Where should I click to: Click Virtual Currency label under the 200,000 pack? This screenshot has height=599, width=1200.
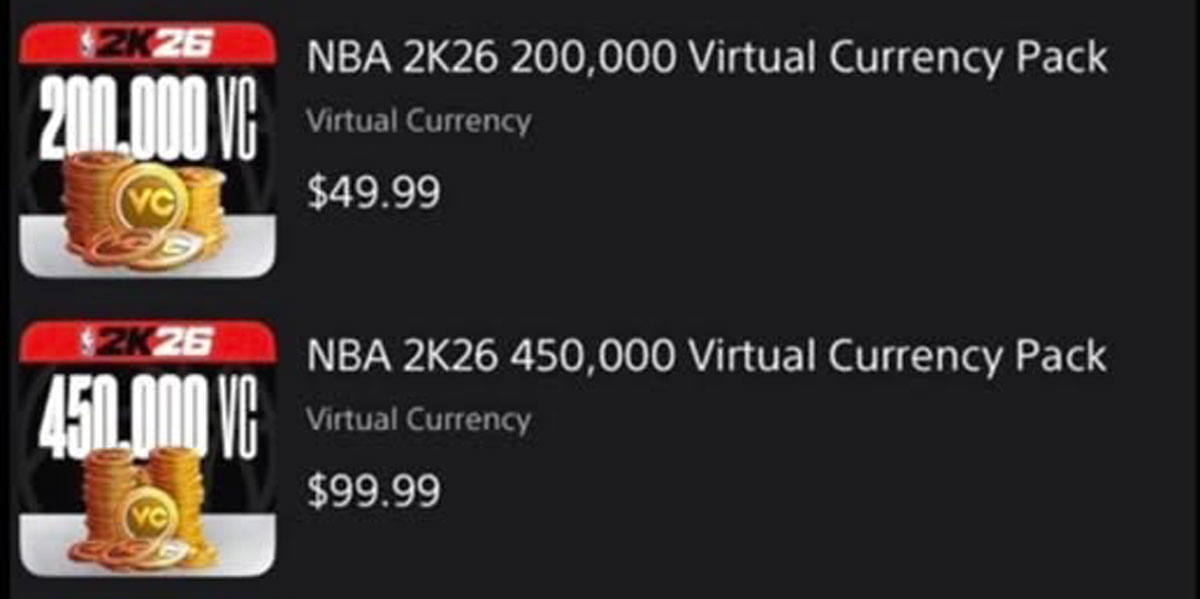pos(418,122)
